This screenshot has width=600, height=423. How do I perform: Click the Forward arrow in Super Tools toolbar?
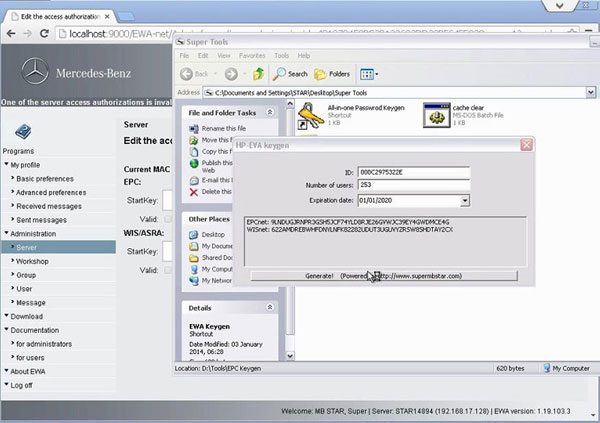[x=231, y=74]
